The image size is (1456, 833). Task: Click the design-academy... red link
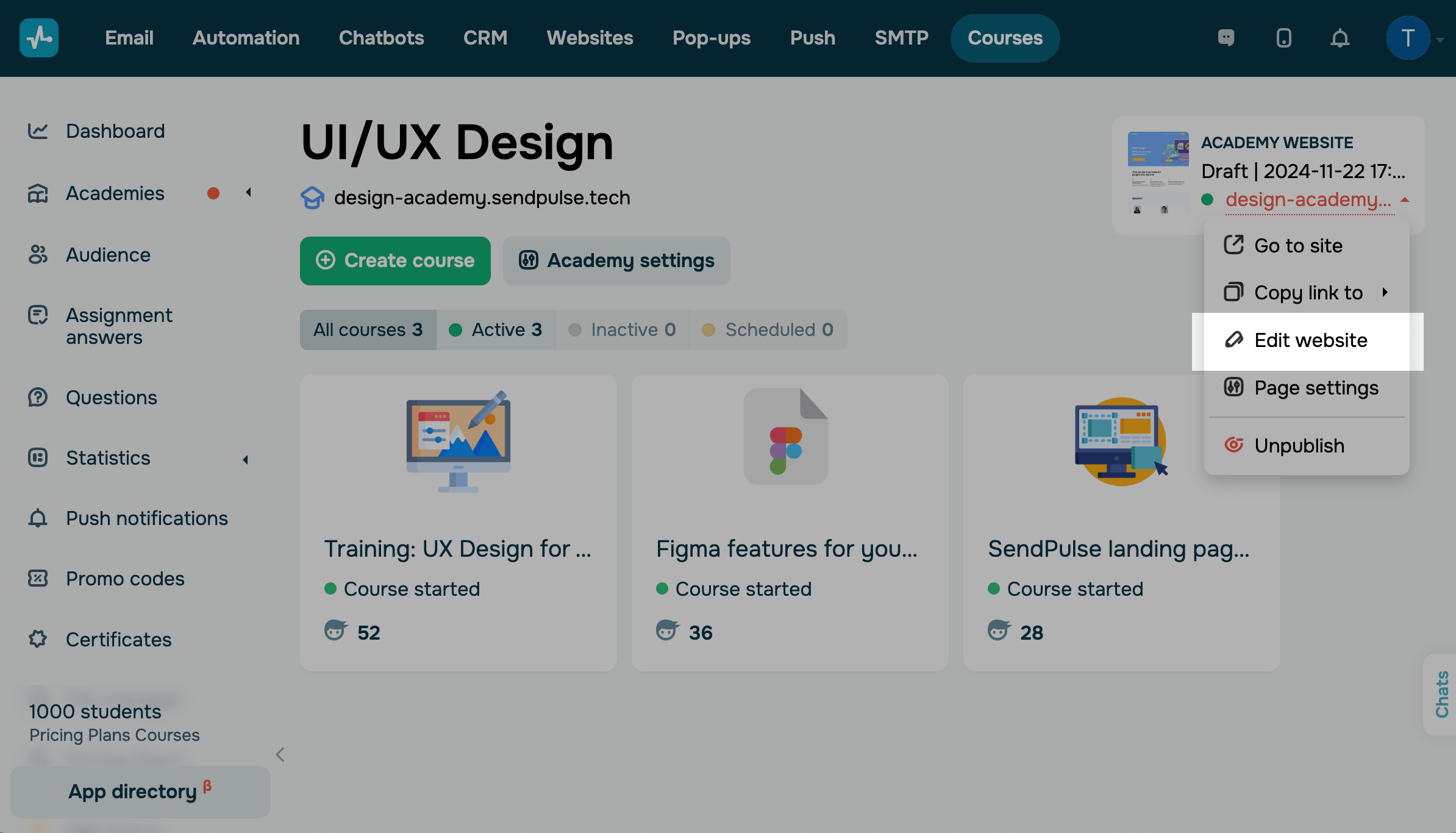[x=1308, y=200]
